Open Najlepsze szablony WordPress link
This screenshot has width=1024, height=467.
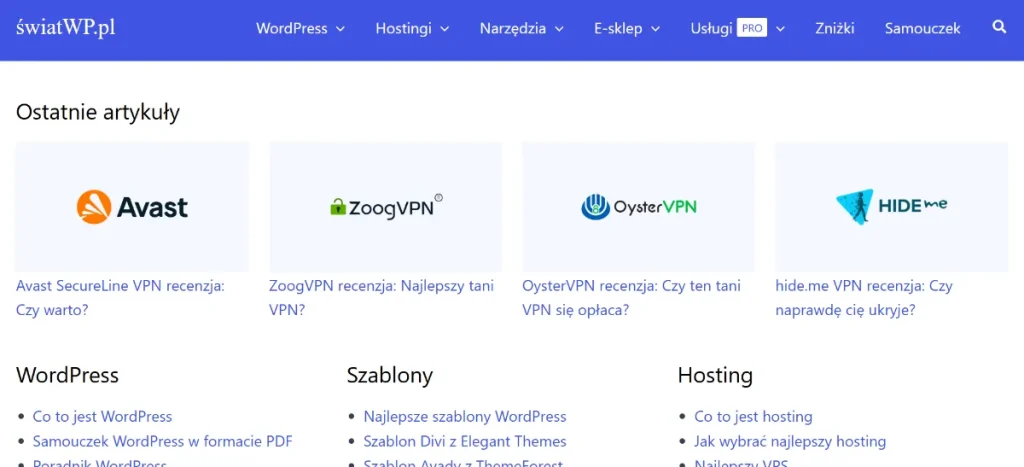[465, 417]
